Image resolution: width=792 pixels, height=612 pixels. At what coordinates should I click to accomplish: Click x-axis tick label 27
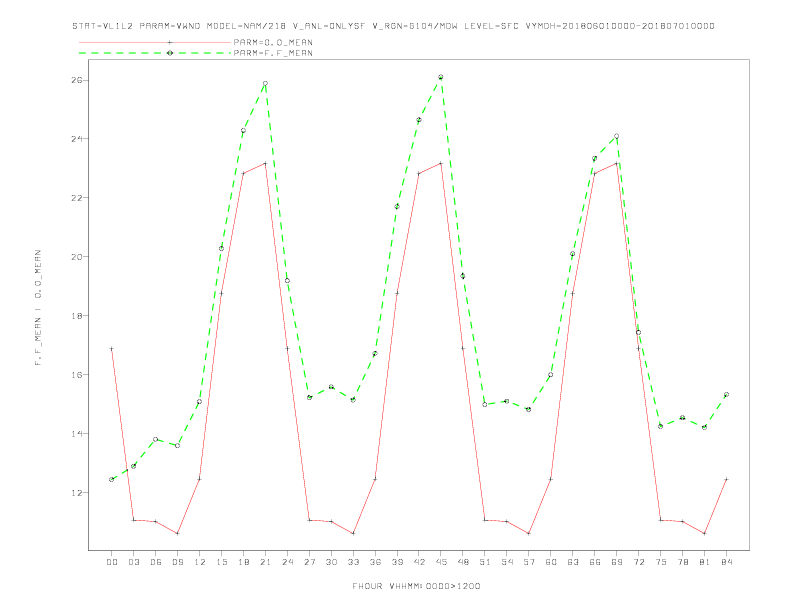point(309,562)
